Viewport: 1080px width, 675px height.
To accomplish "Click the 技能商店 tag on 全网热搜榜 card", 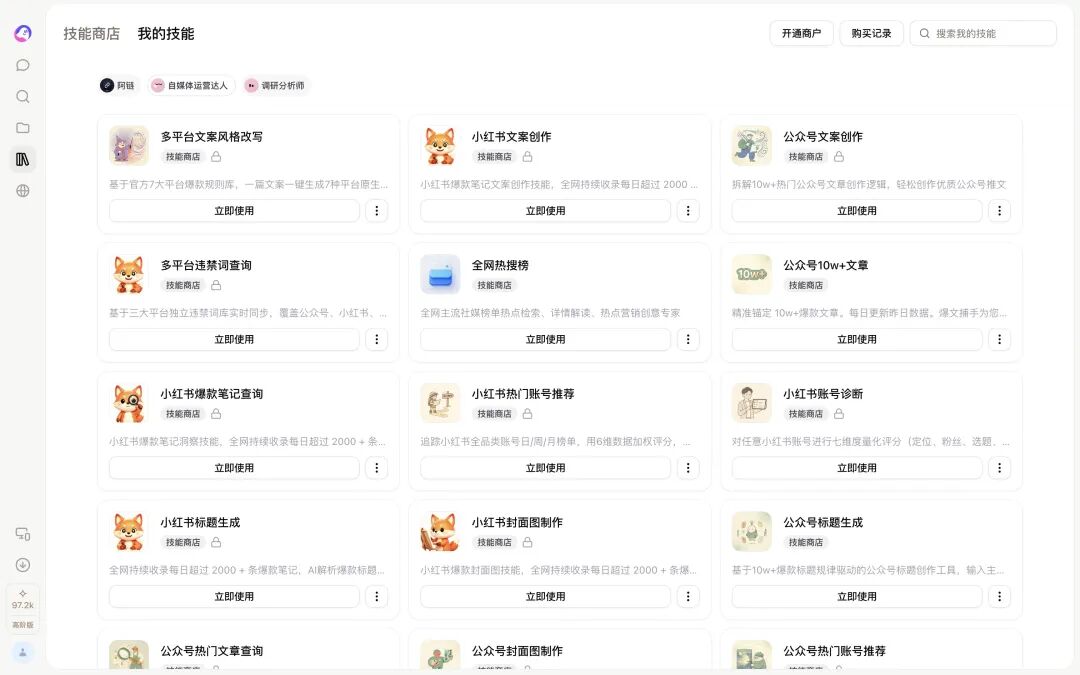I will click(495, 285).
